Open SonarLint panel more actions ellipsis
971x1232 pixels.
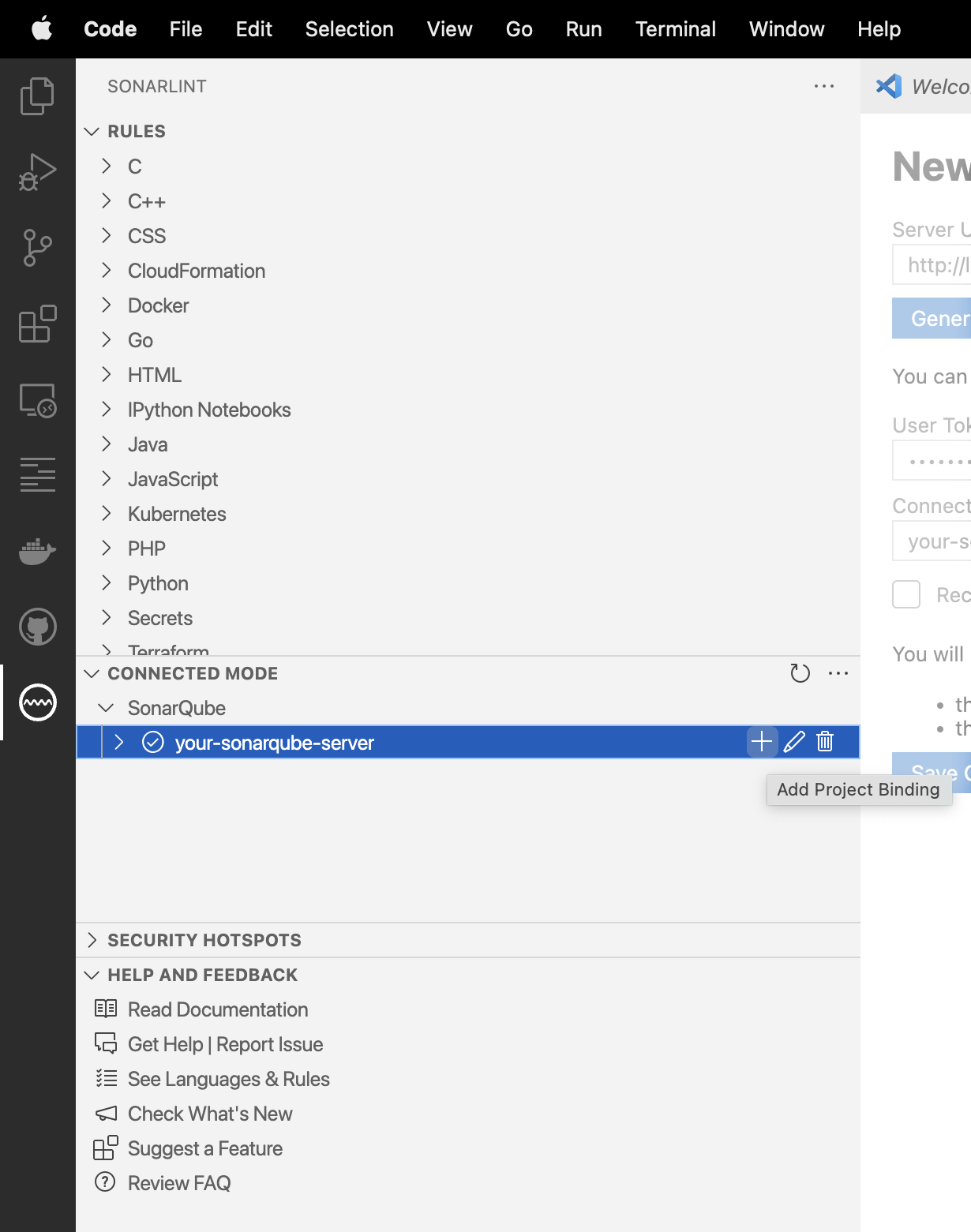pyautogui.click(x=824, y=86)
